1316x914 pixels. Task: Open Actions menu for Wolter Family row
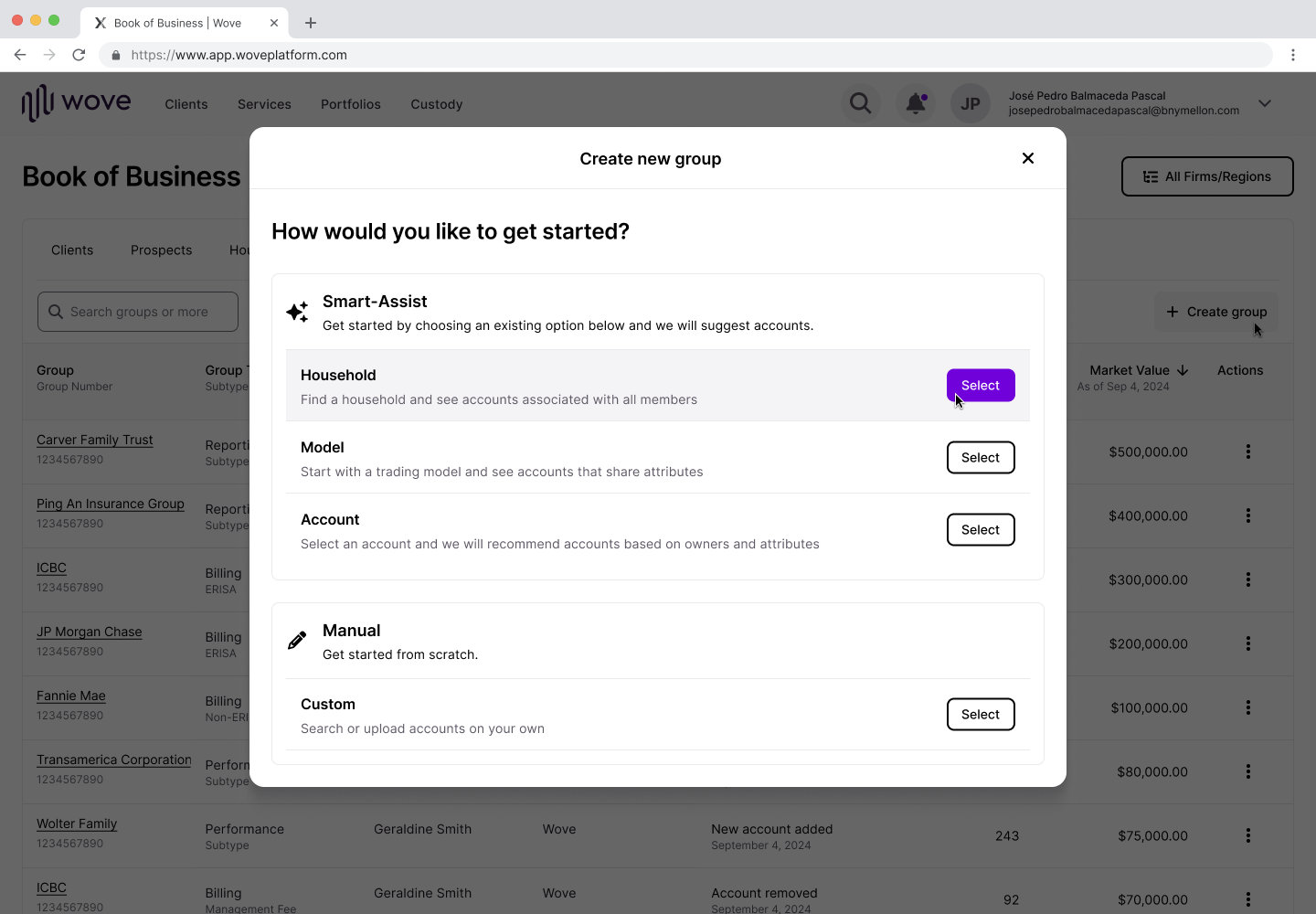[1248, 835]
